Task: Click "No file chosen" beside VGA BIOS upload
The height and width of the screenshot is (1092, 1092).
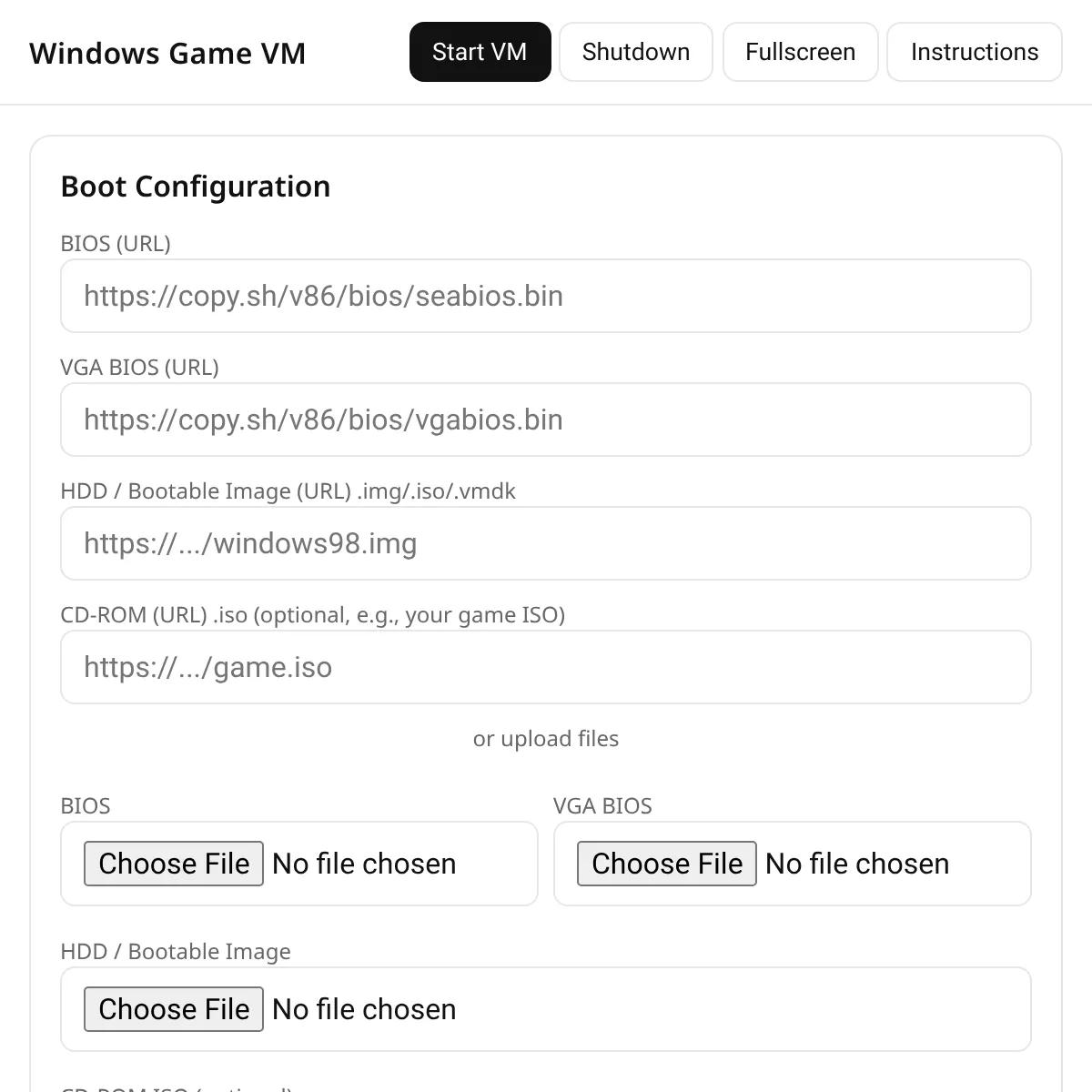Action: click(857, 864)
